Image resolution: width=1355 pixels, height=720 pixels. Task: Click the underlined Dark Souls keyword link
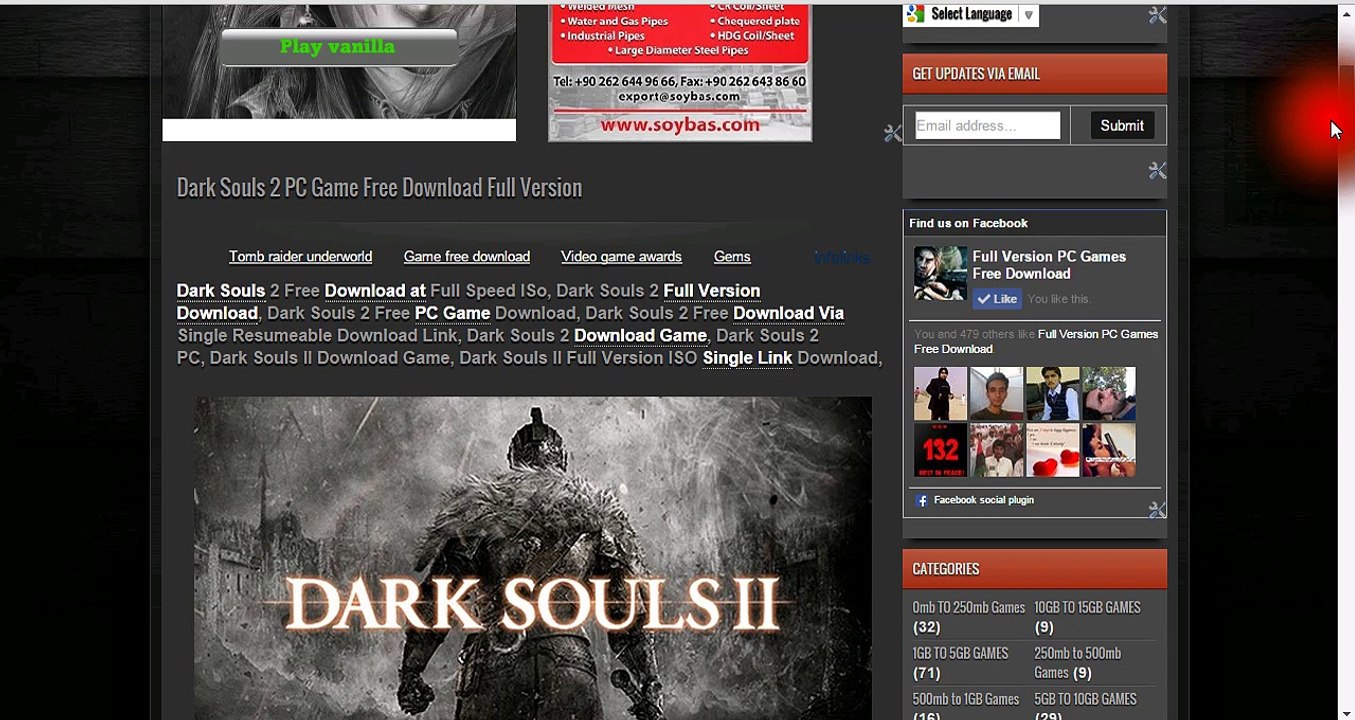[220, 291]
